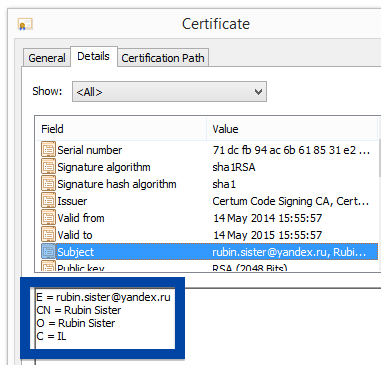
Task: Click the Value column header
Action: coord(292,129)
